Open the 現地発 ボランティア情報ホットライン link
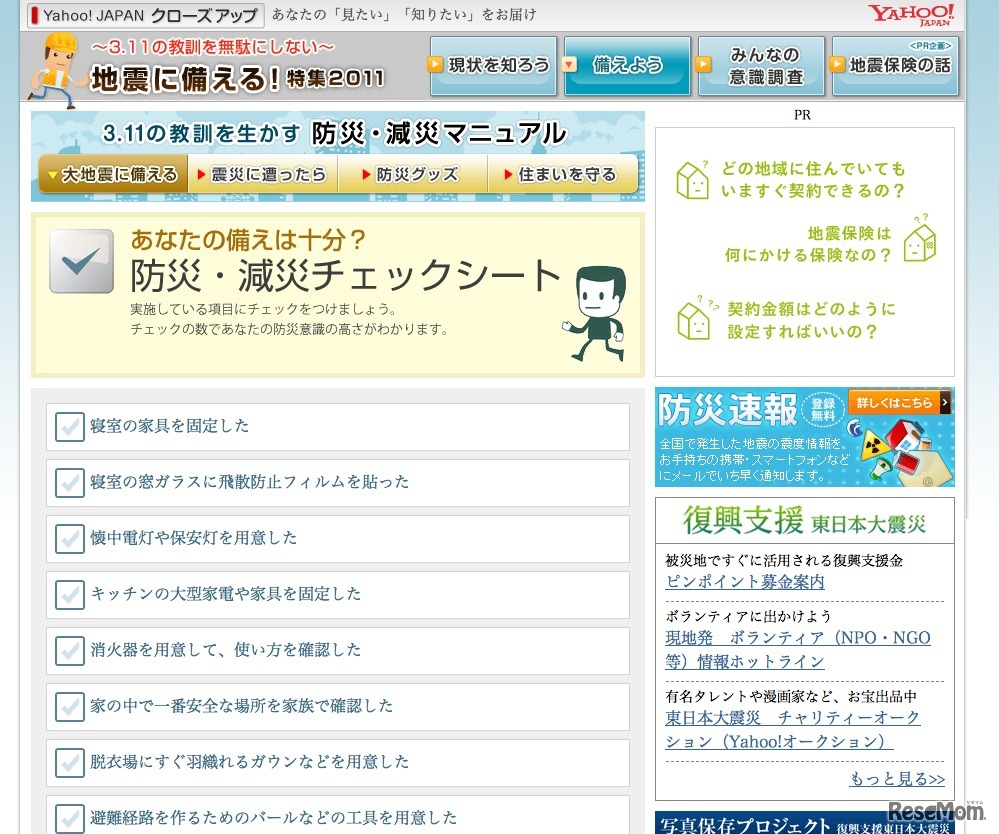The image size is (999, 834). pos(798,649)
